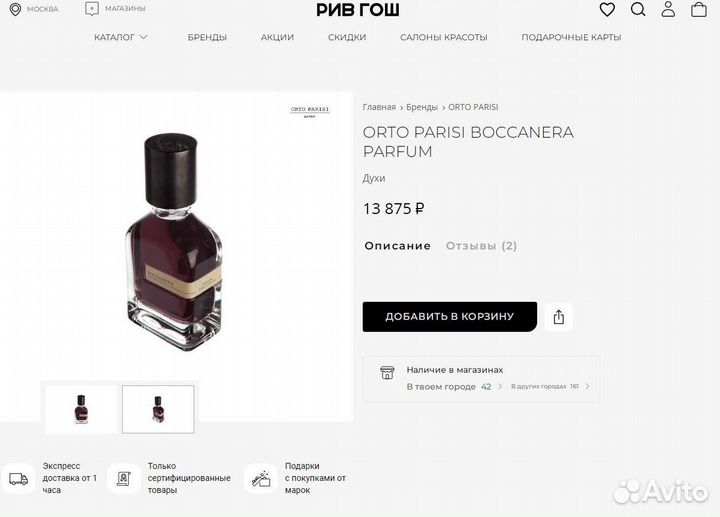This screenshot has width=720, height=517.
Task: Select the first bottle thumbnail
Action: click(x=81, y=409)
